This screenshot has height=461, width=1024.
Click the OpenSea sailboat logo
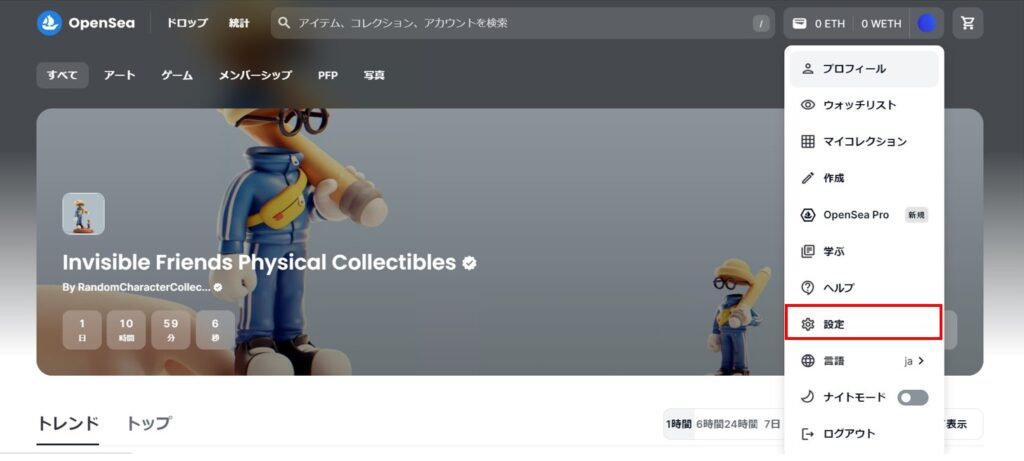pyautogui.click(x=50, y=24)
